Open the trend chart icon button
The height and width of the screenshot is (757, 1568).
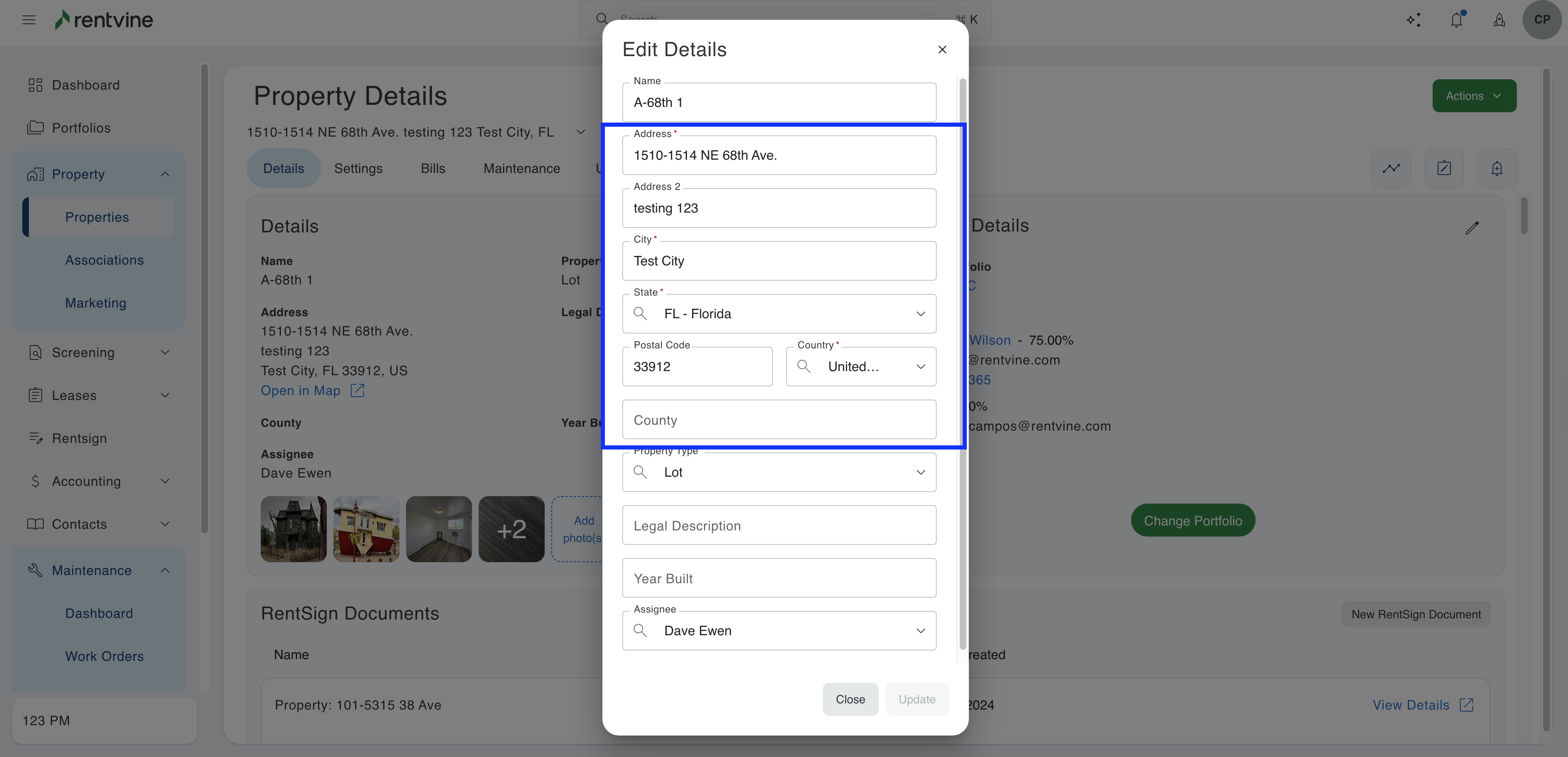[x=1391, y=168]
